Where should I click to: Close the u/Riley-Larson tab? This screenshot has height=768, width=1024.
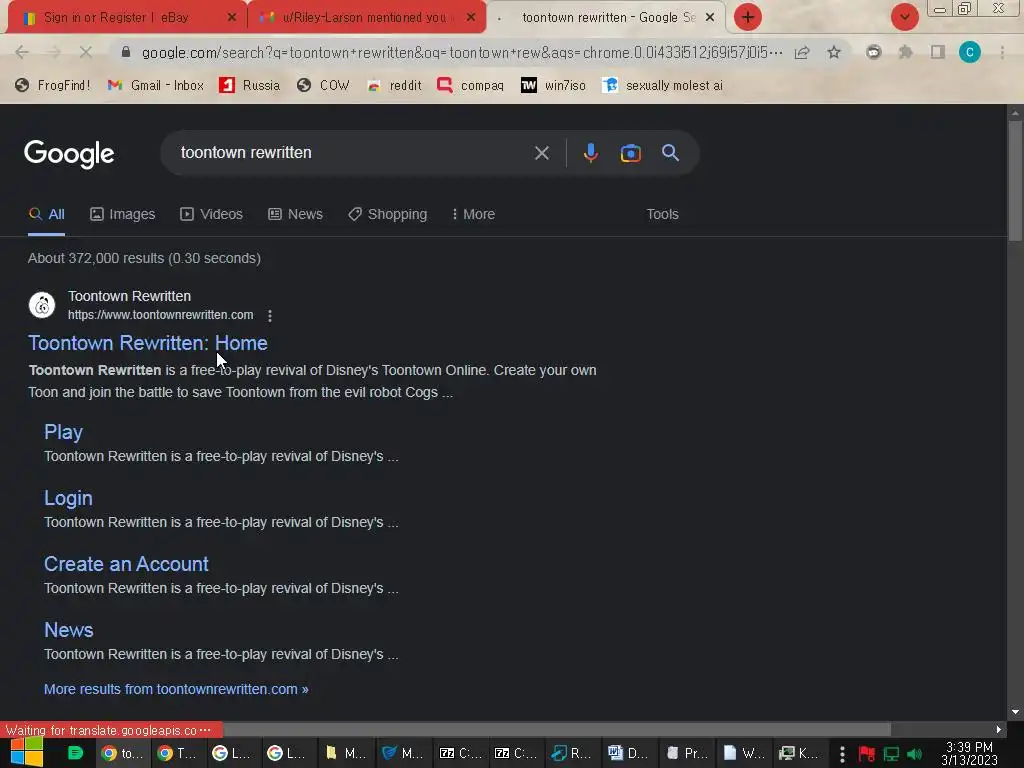[471, 18]
